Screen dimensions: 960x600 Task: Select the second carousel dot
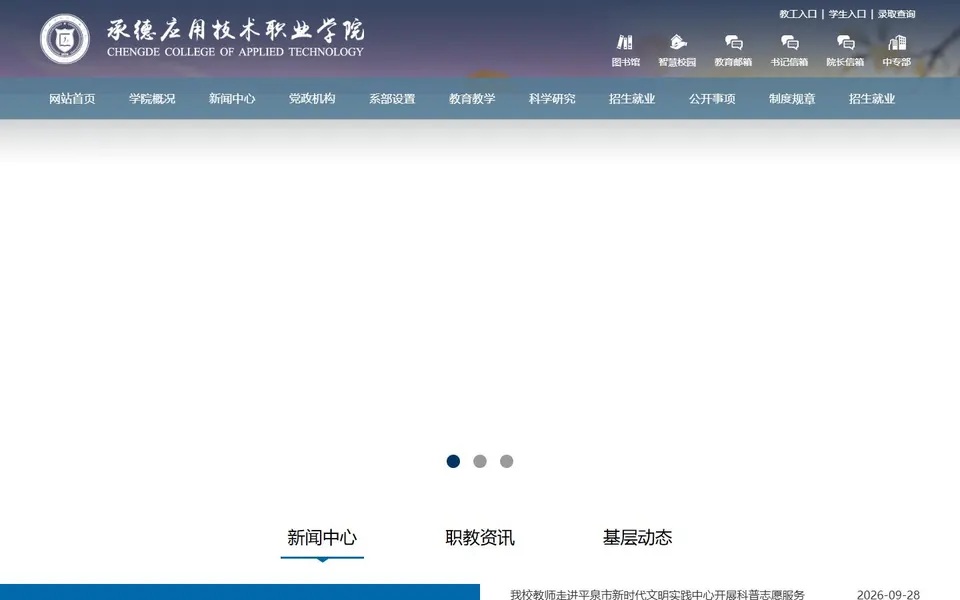coord(480,461)
